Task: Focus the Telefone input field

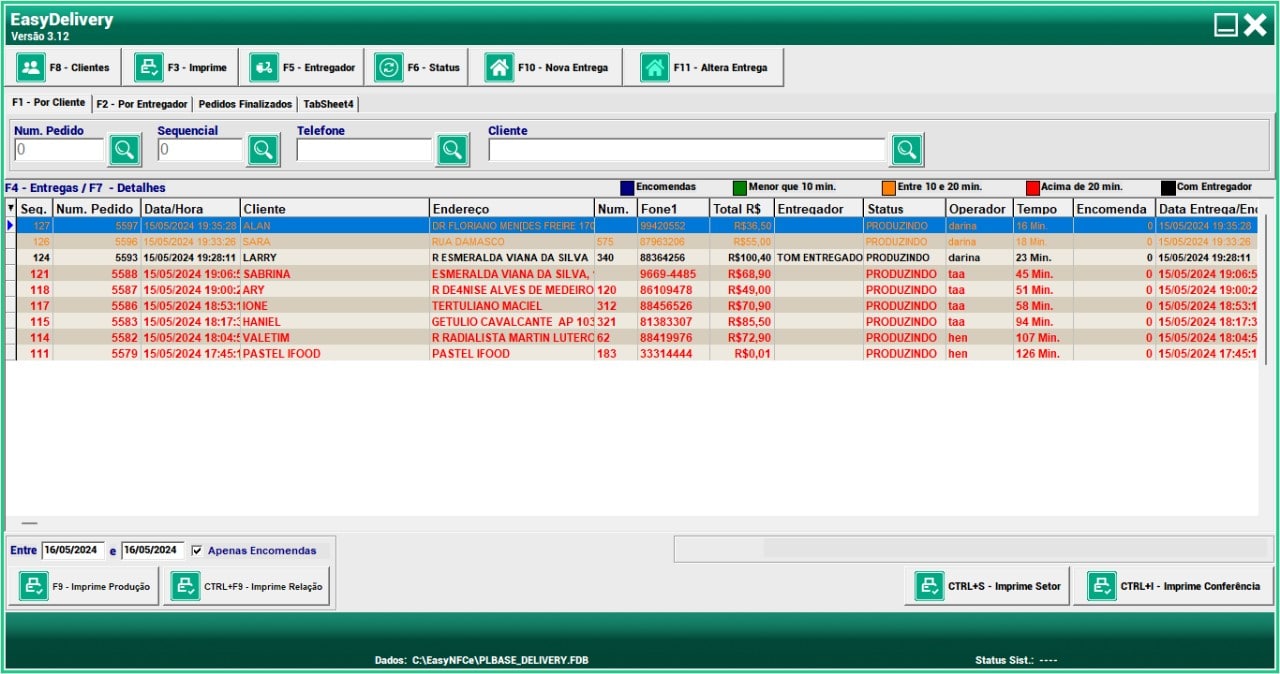Action: point(365,150)
